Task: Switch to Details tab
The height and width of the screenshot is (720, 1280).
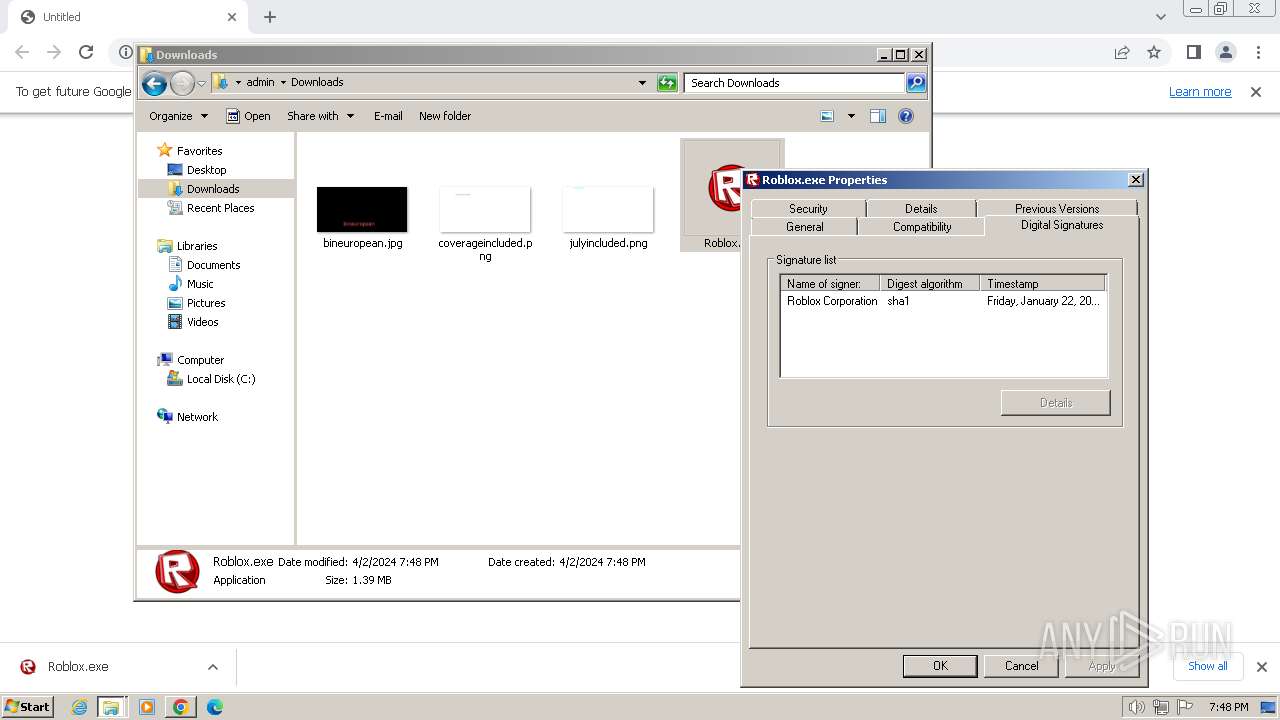Action: [921, 208]
